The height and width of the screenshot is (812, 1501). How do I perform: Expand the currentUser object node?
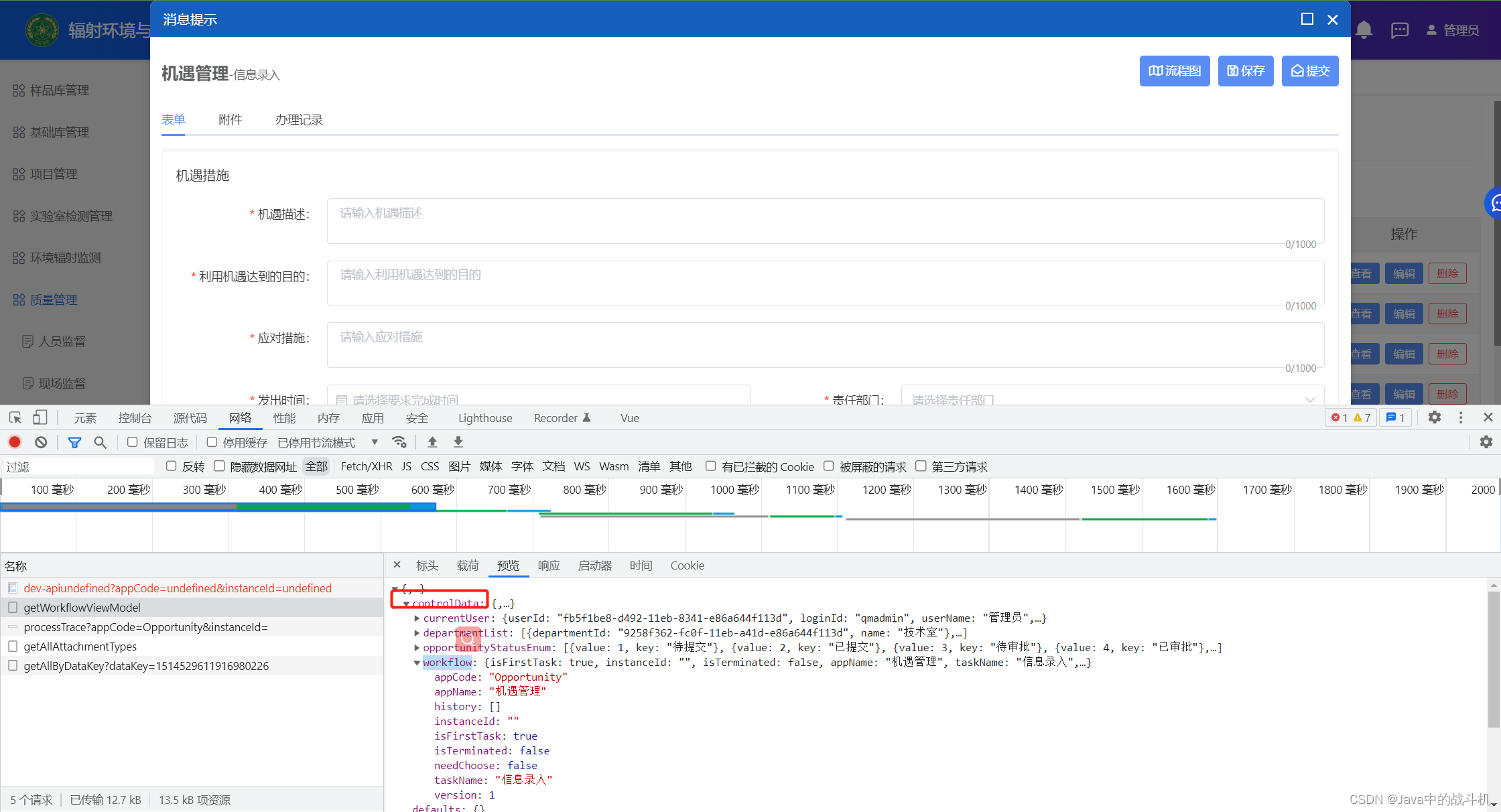tap(417, 618)
